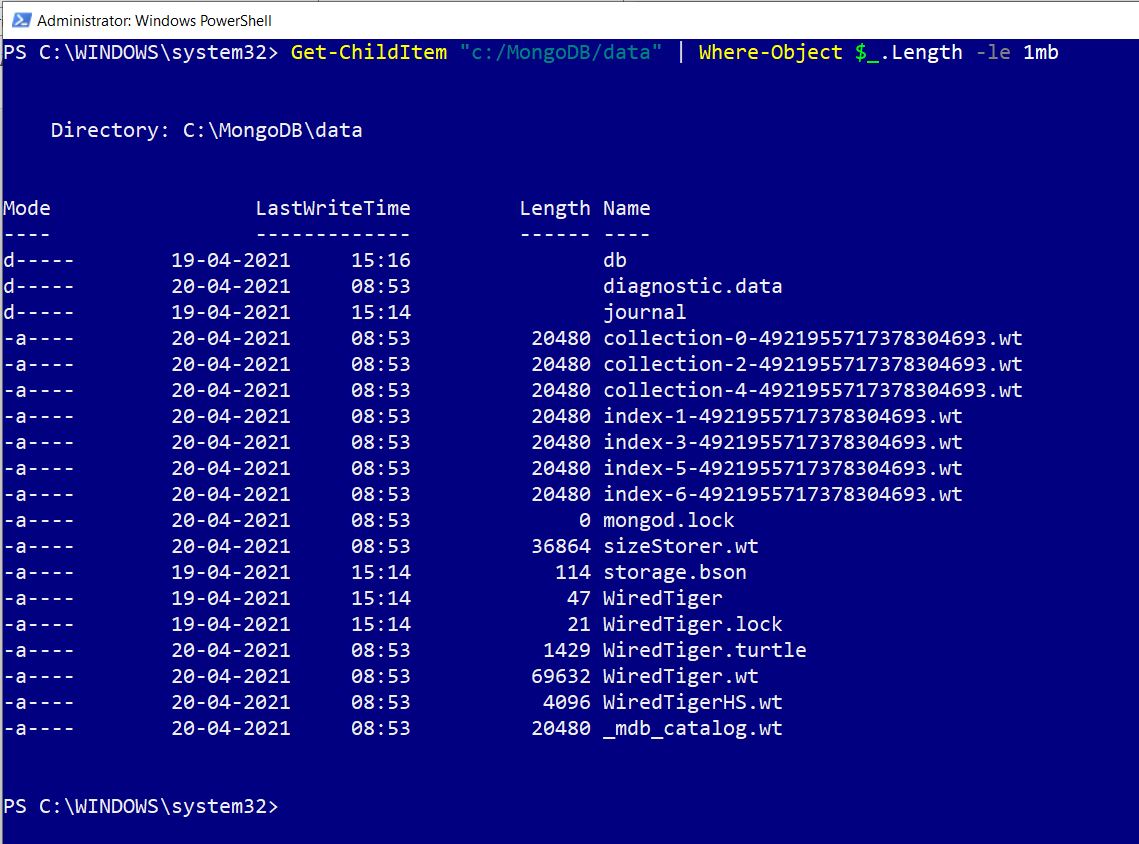
Task: Click the Mode column header
Action: pos(27,208)
